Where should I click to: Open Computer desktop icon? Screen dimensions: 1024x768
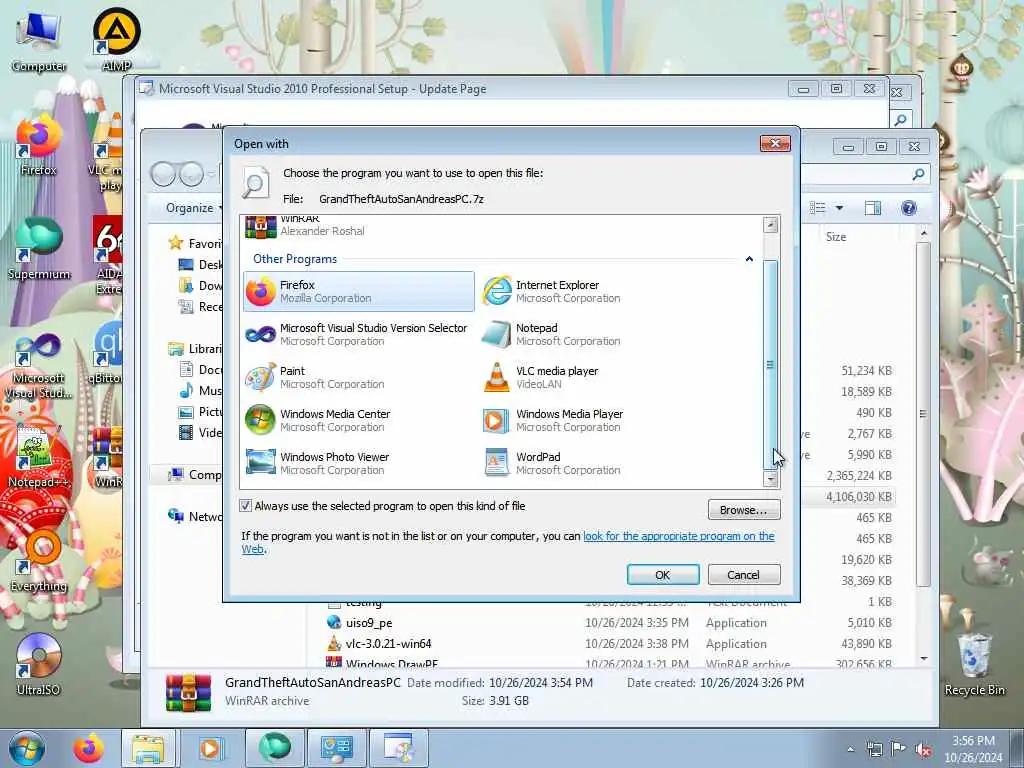pos(39,42)
